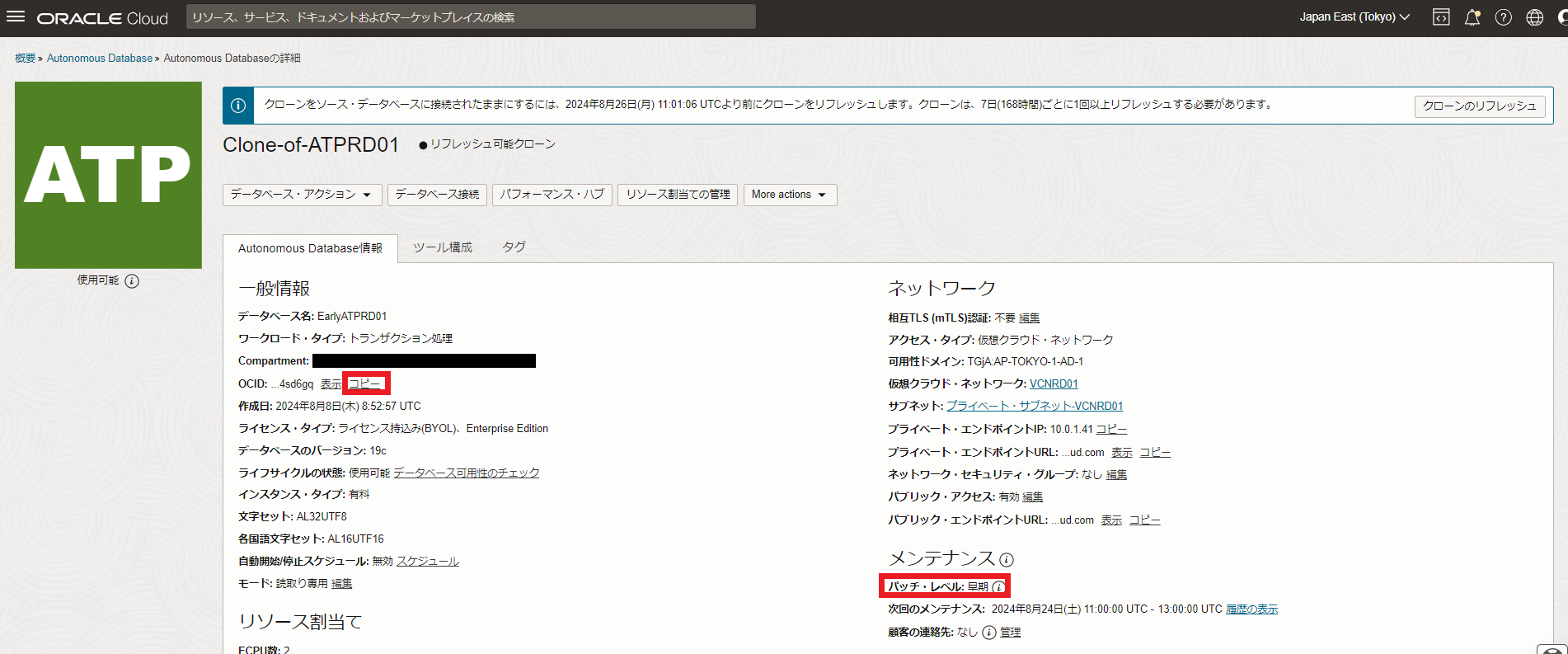Click the データベース接続 button

(437, 195)
